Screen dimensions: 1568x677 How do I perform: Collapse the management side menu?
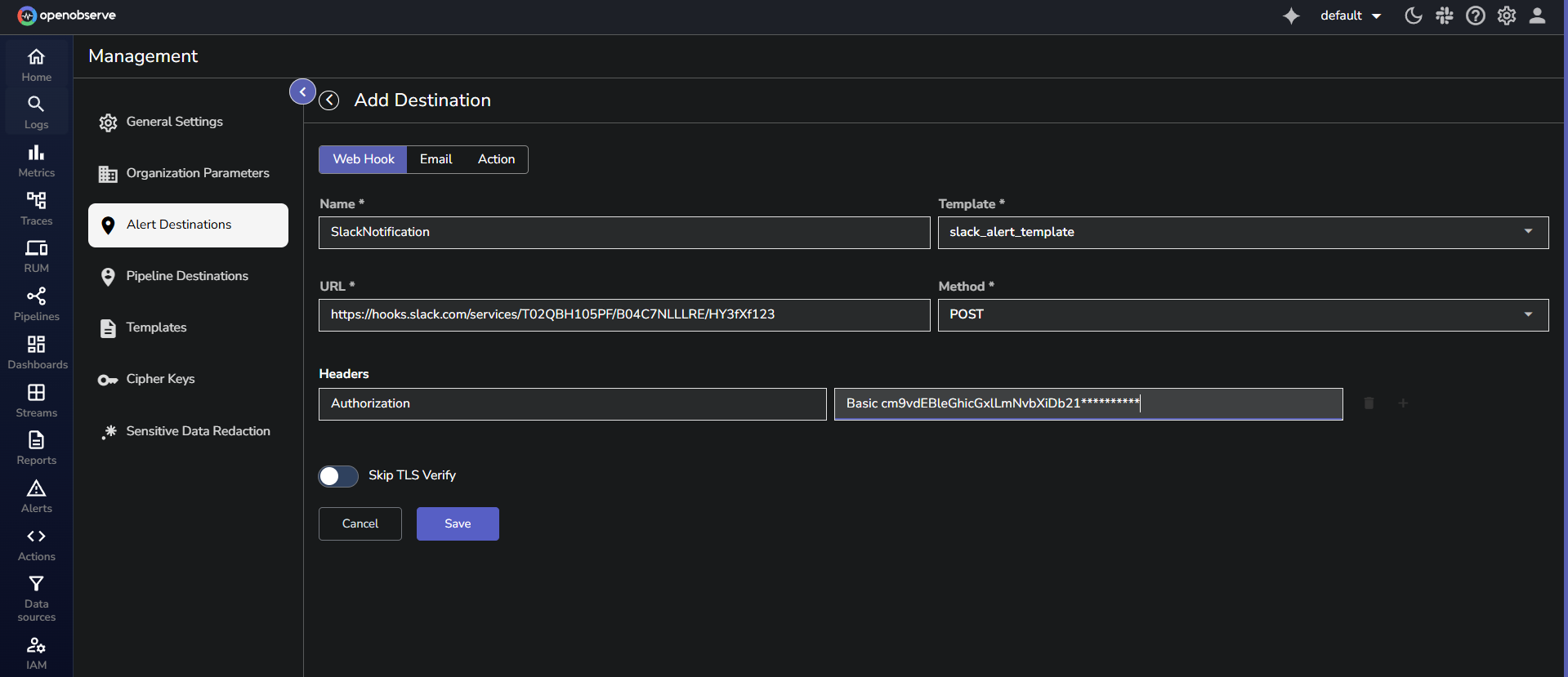(302, 91)
